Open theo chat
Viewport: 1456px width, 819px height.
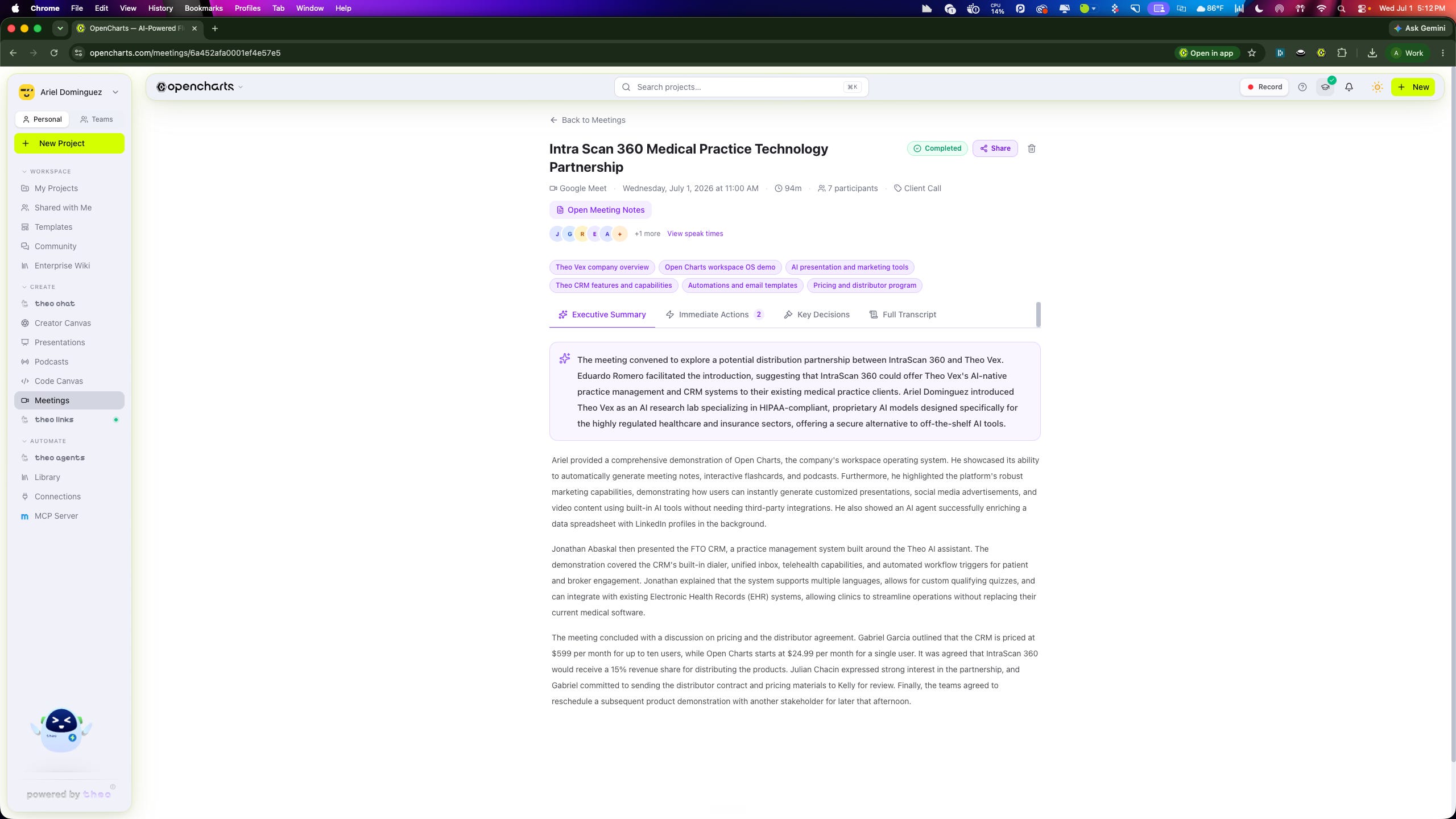tap(69, 304)
